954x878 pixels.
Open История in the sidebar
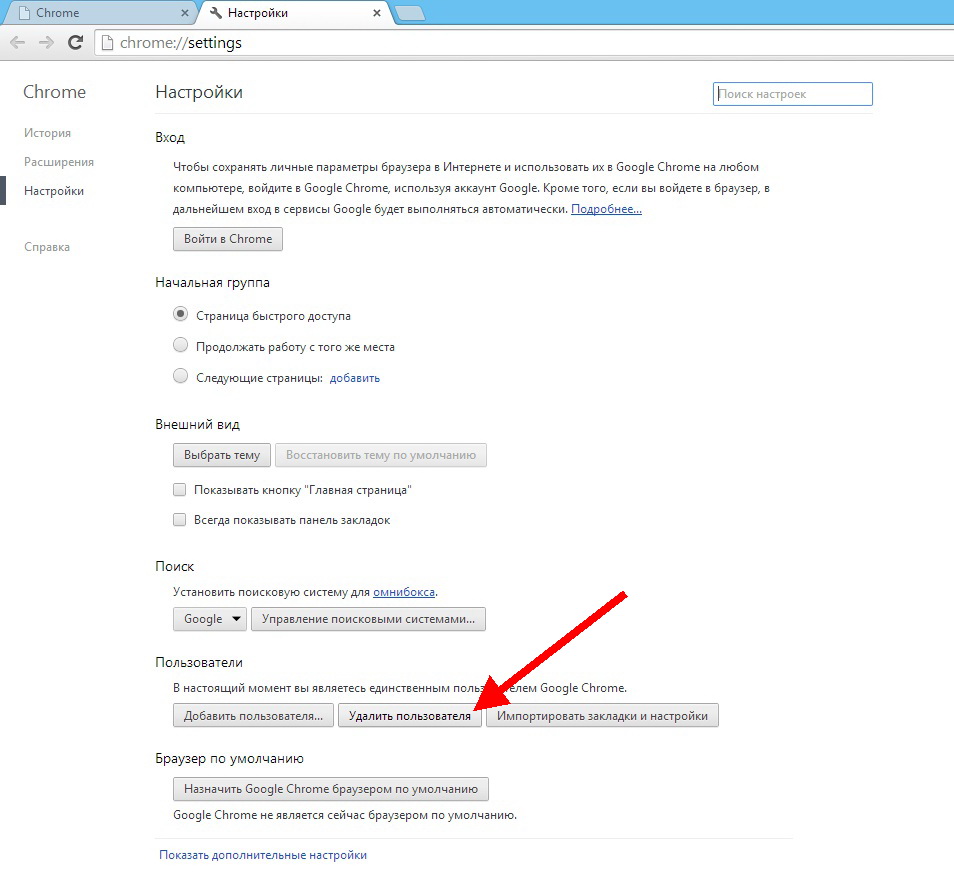pyautogui.click(x=47, y=132)
